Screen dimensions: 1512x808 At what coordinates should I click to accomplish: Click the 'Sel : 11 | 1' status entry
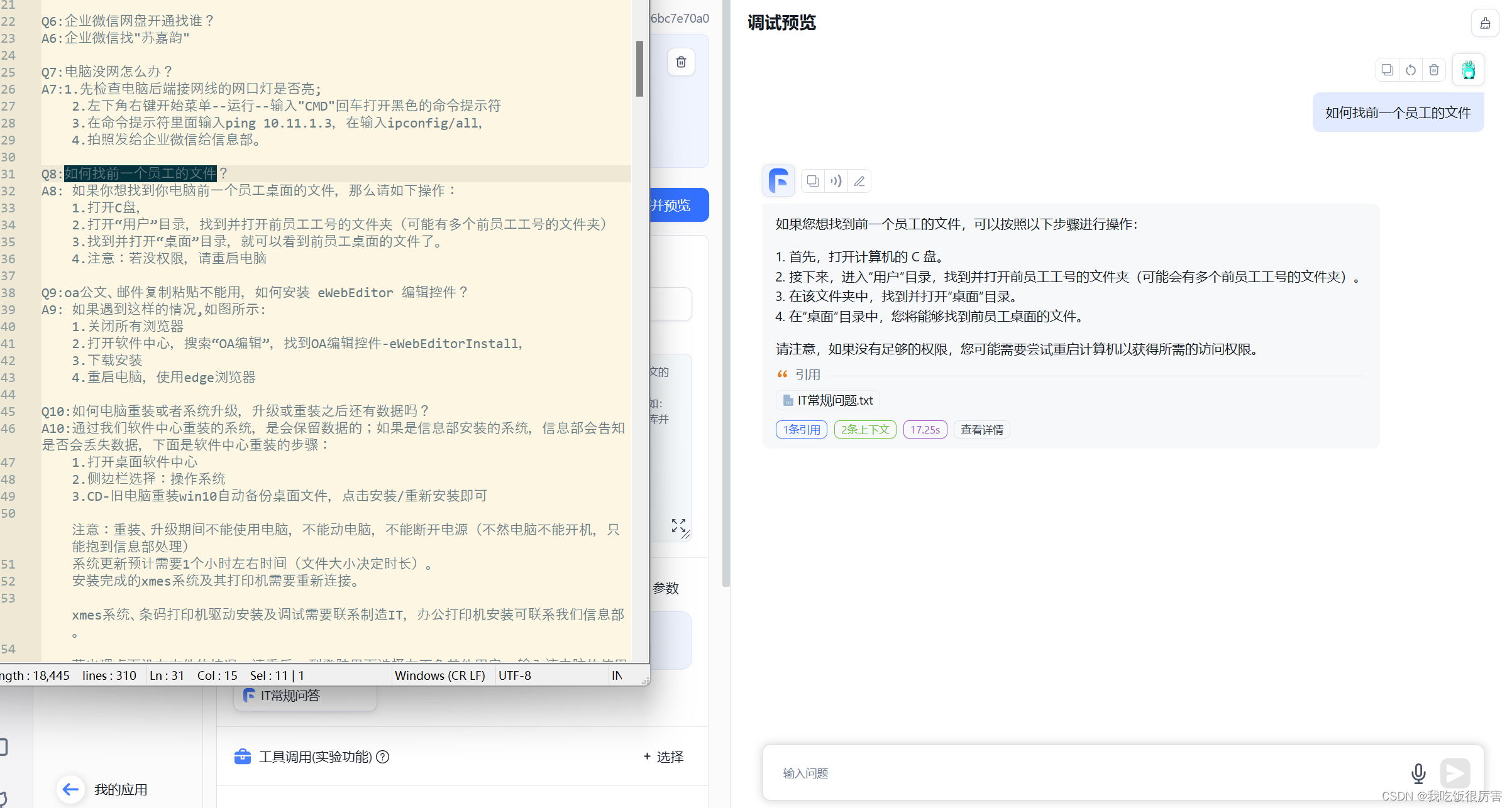[x=277, y=675]
